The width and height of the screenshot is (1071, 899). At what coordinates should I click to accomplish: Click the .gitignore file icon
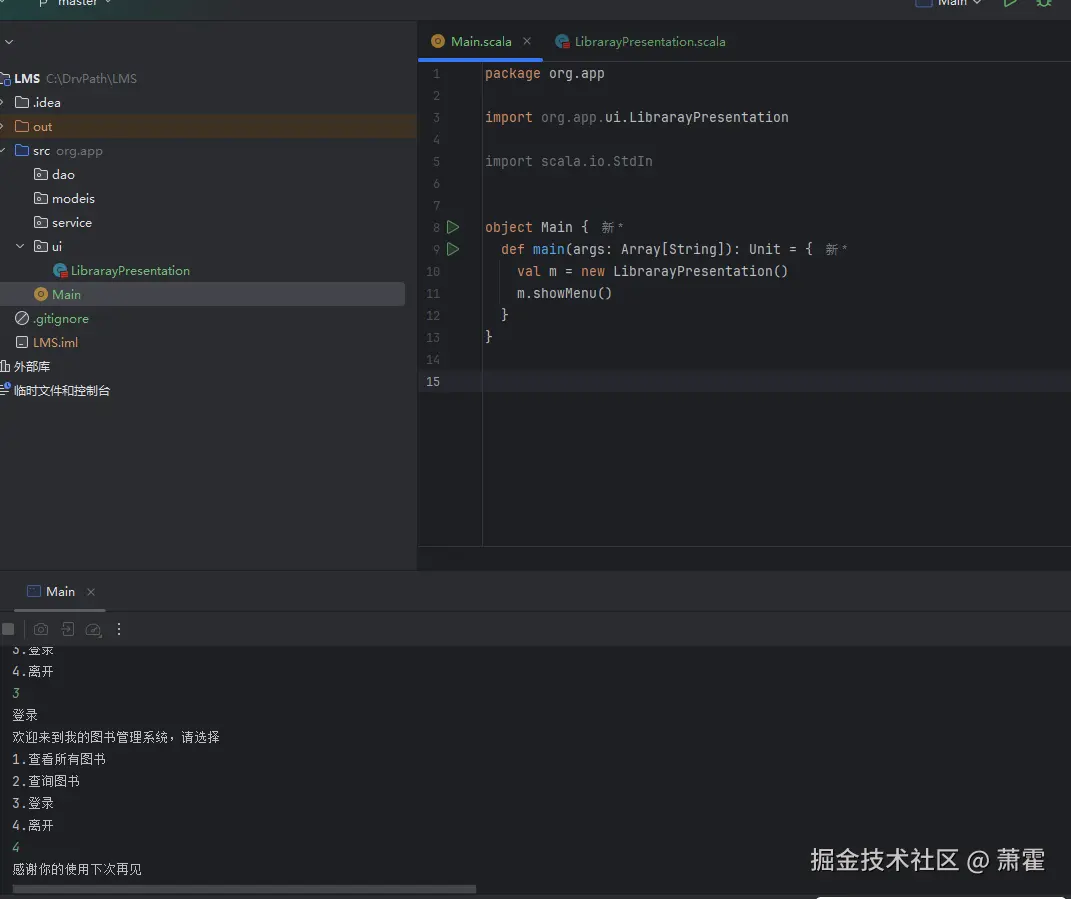(22, 318)
